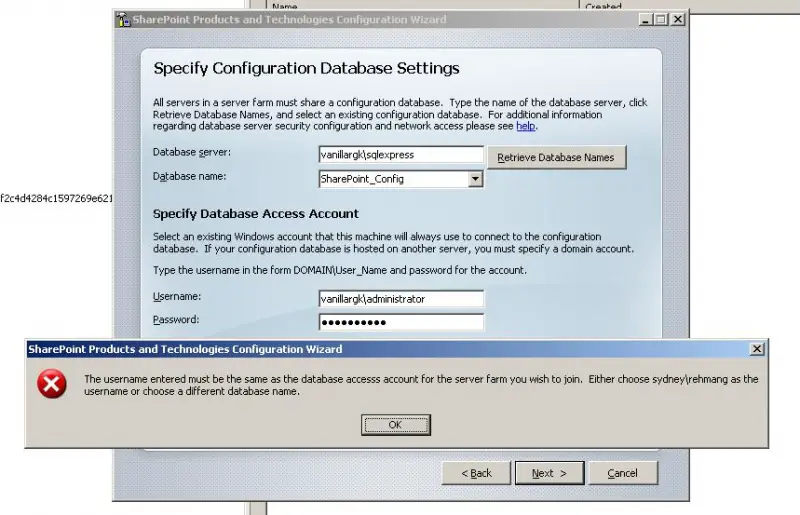Click the error message text mentioning sydney\rehmang
The image size is (800, 515).
point(421,385)
